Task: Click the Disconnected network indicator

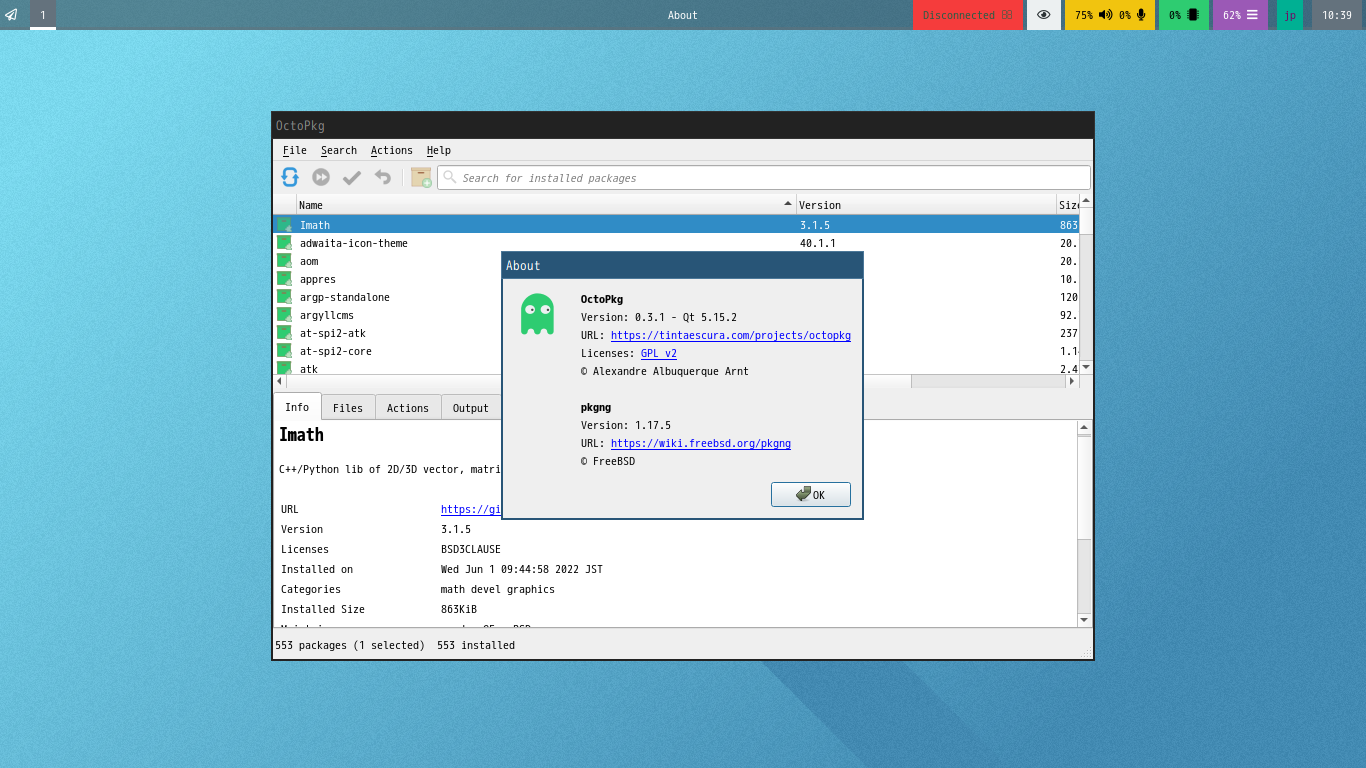Action: pos(968,15)
